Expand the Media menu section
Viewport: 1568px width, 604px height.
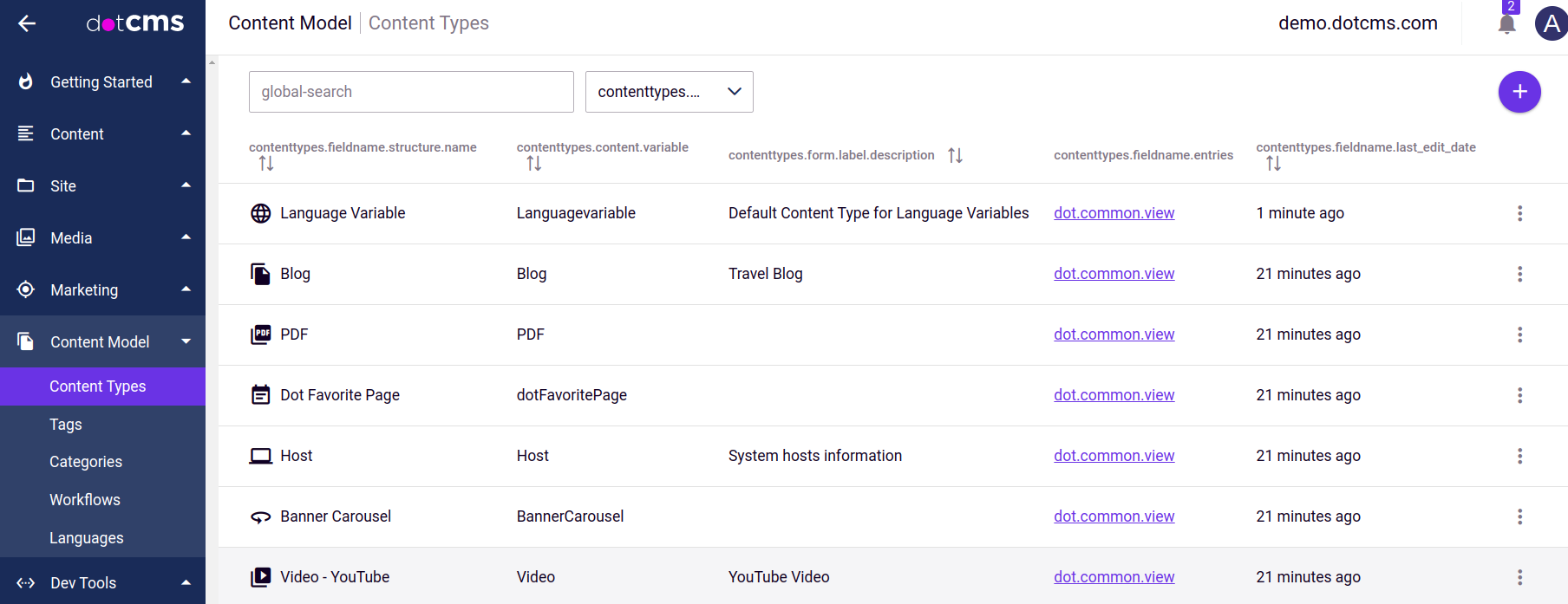click(186, 237)
